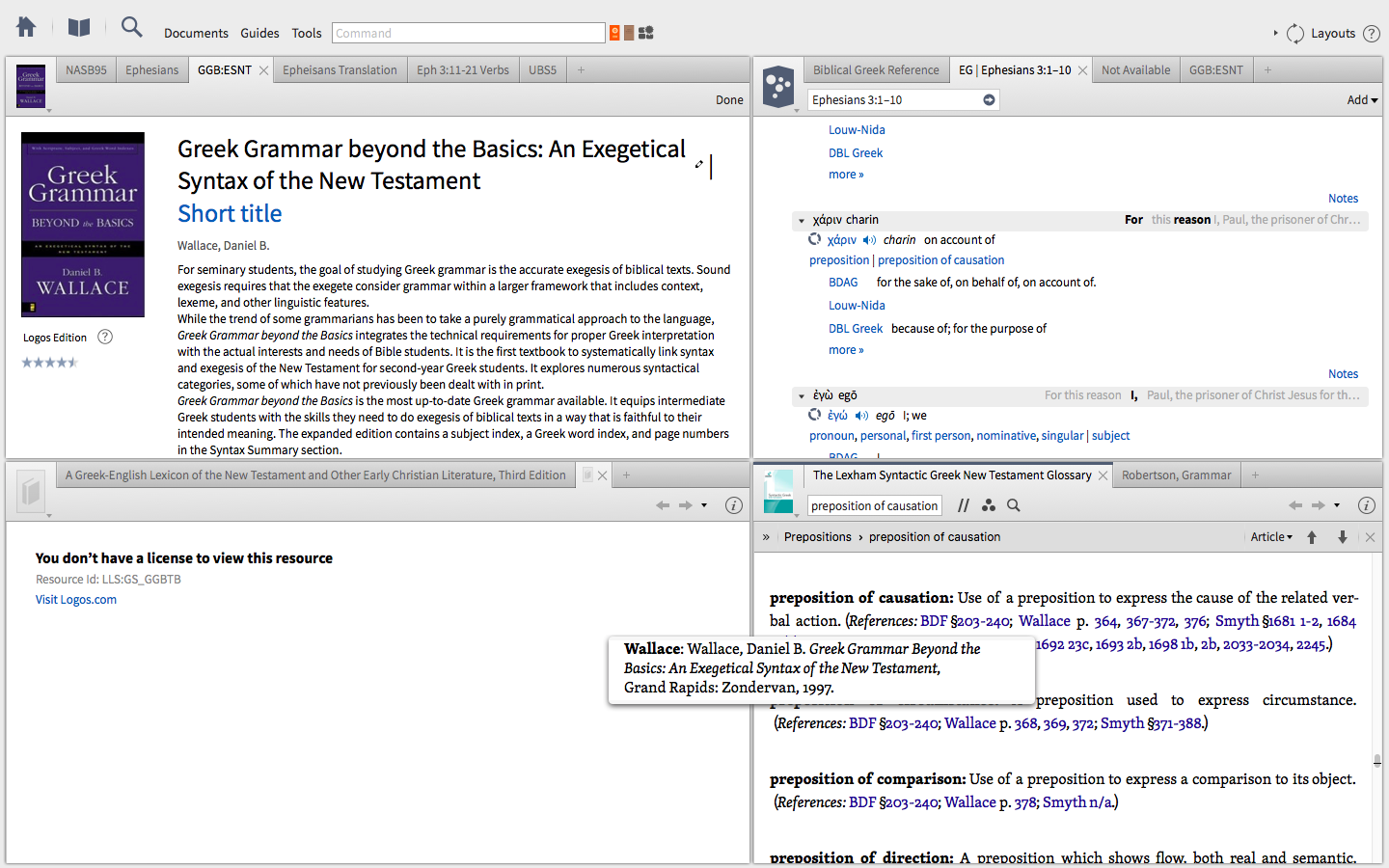The width and height of the screenshot is (1389, 868).
Task: Open the Article navigation dropdown
Action: point(1271,537)
